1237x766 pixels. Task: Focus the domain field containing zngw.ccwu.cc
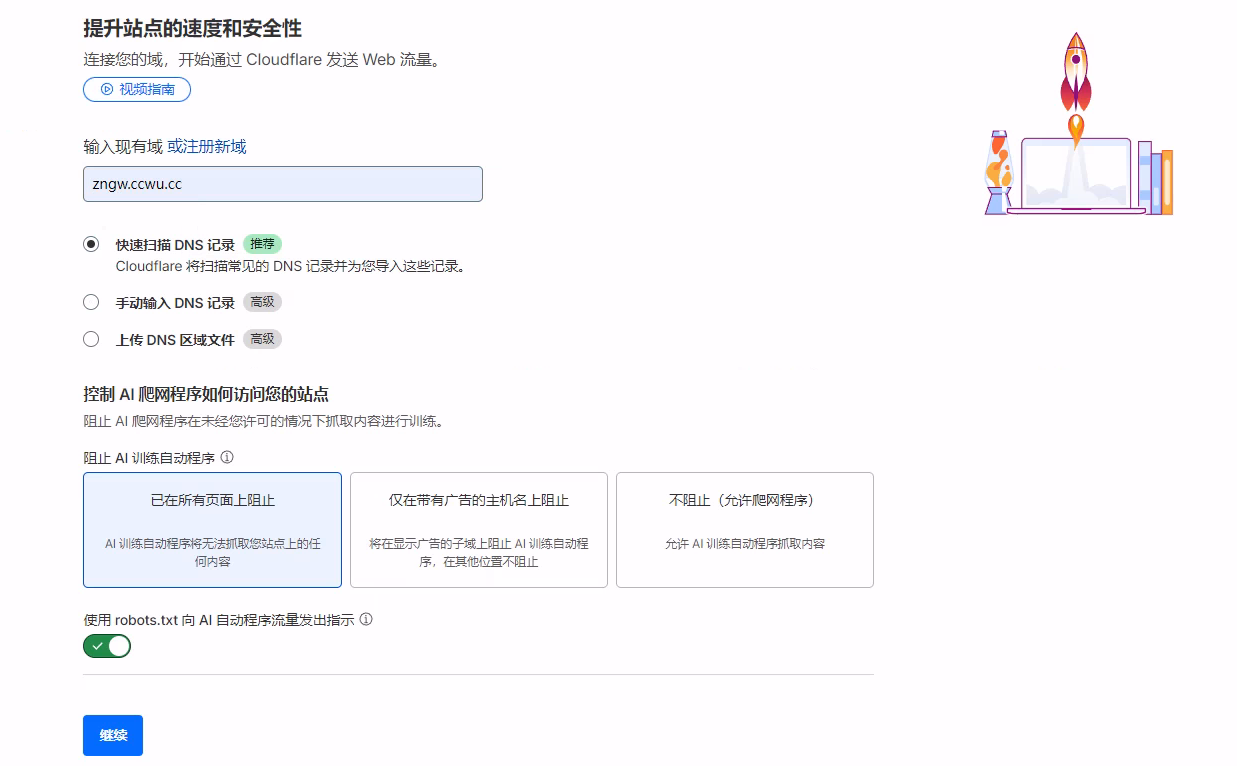[x=282, y=184]
